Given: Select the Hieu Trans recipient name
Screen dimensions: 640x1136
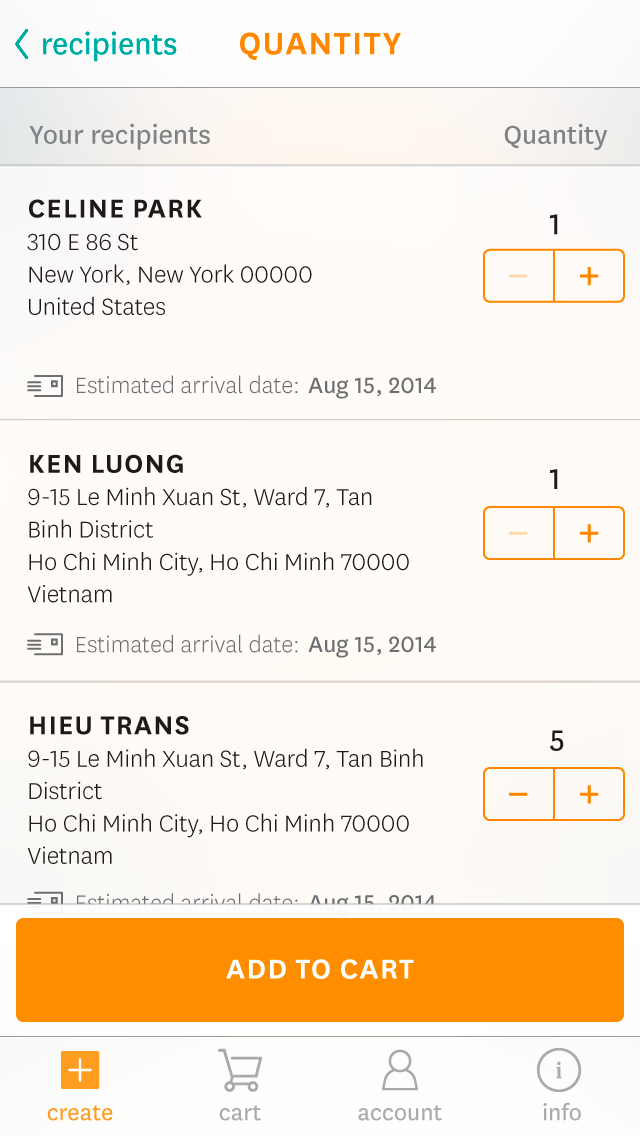Looking at the screenshot, I should pos(109,725).
